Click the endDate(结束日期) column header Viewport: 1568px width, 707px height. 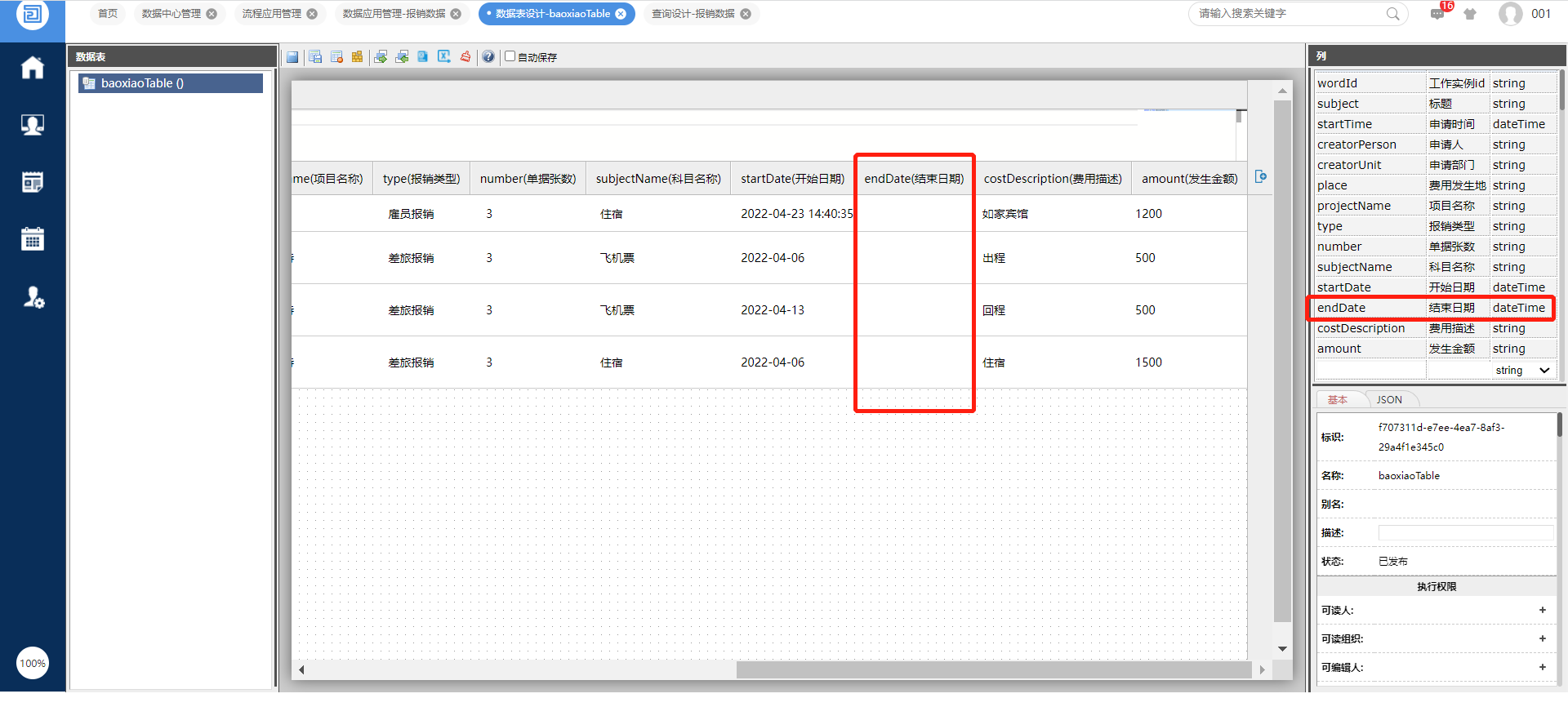914,179
